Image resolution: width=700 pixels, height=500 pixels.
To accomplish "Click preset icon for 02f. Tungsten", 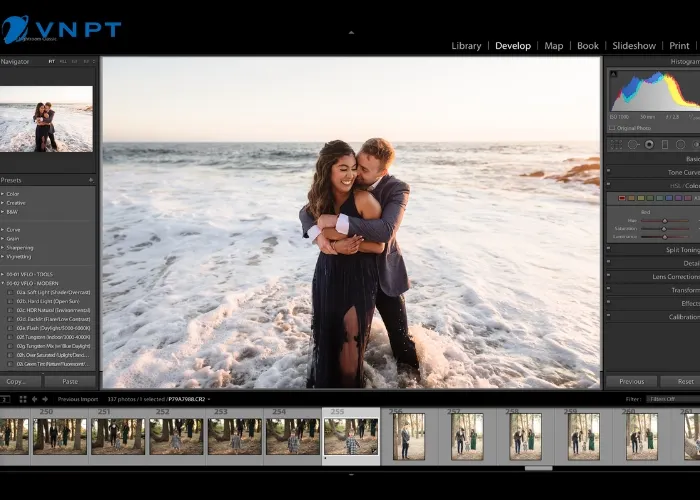I will pos(10,337).
